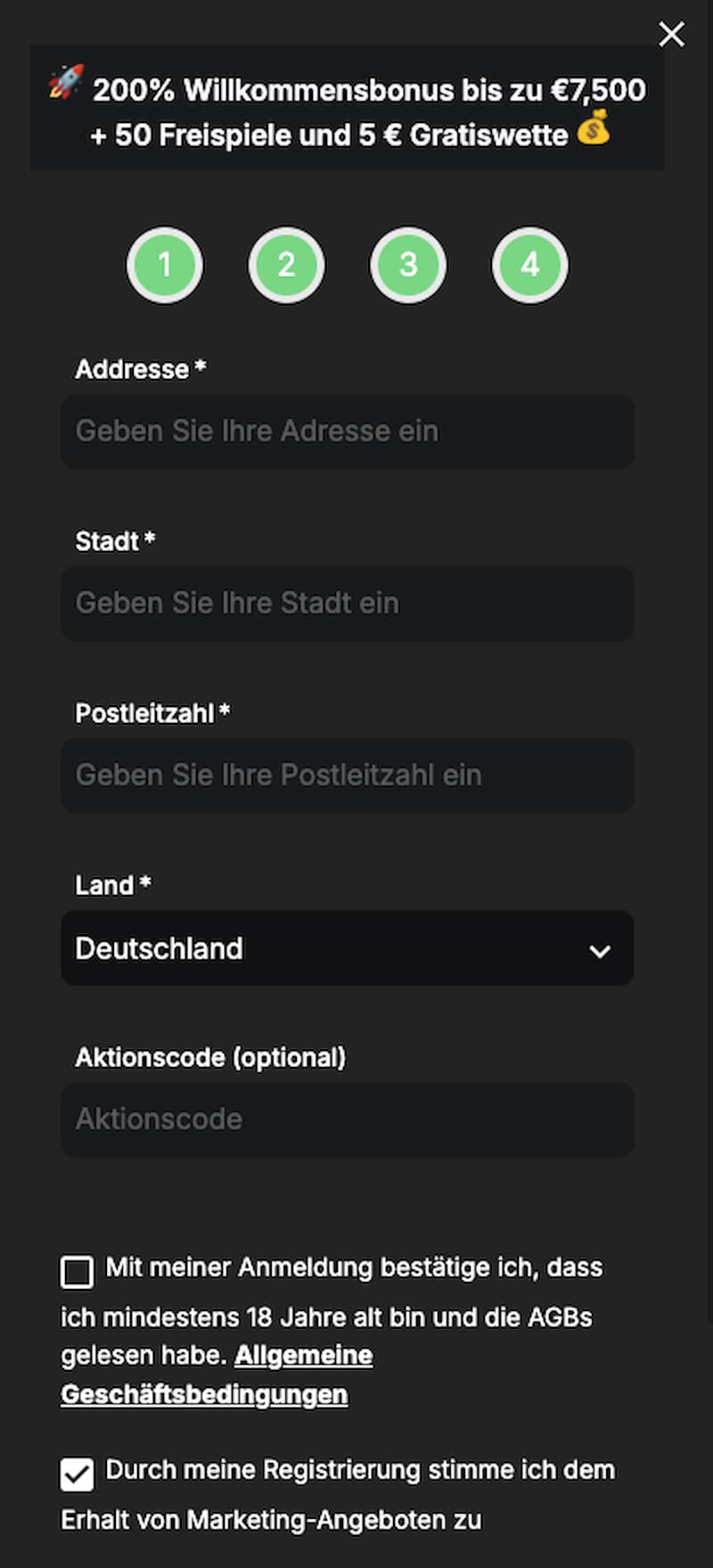Select registration step 1 circle
The height and width of the screenshot is (1568, 713).
coord(165,265)
